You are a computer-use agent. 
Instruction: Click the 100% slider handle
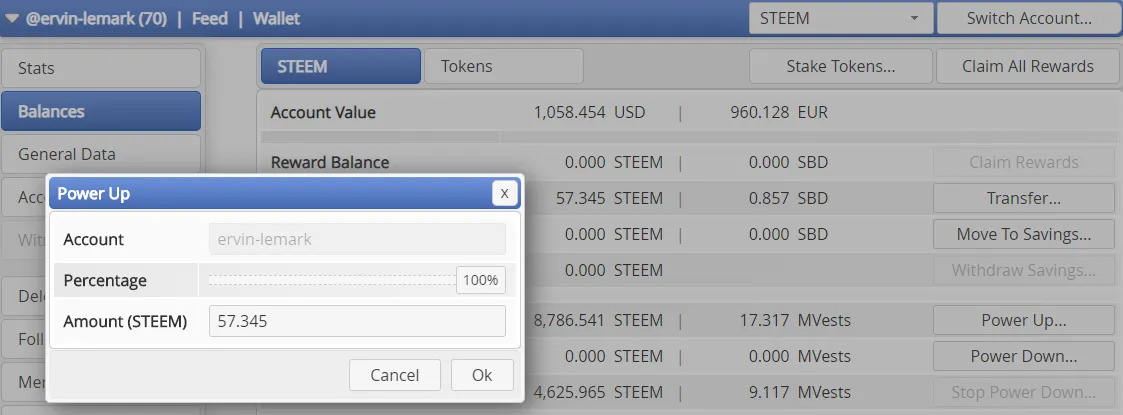tap(481, 280)
